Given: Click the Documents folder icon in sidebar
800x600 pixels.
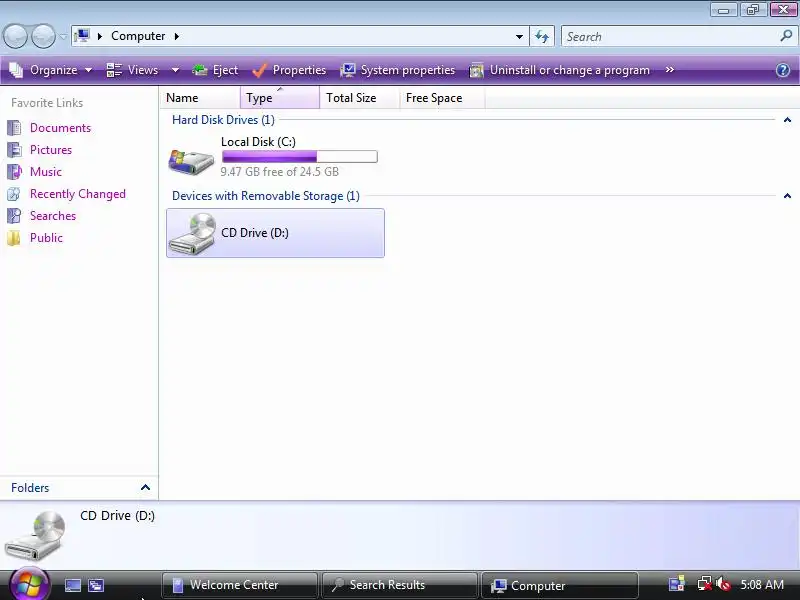Looking at the screenshot, I should tap(14, 128).
